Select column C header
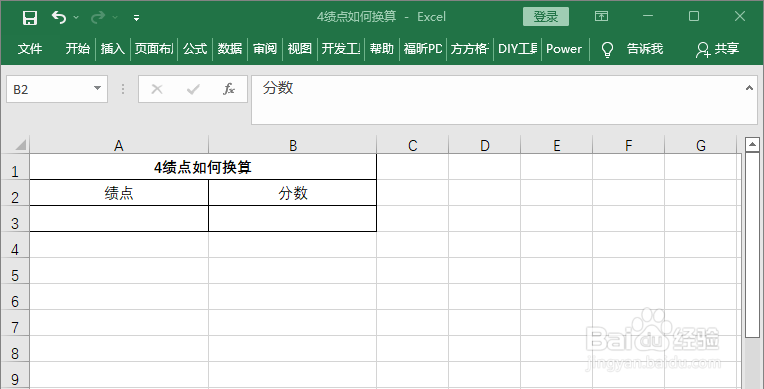This screenshot has width=764, height=389. point(413,145)
